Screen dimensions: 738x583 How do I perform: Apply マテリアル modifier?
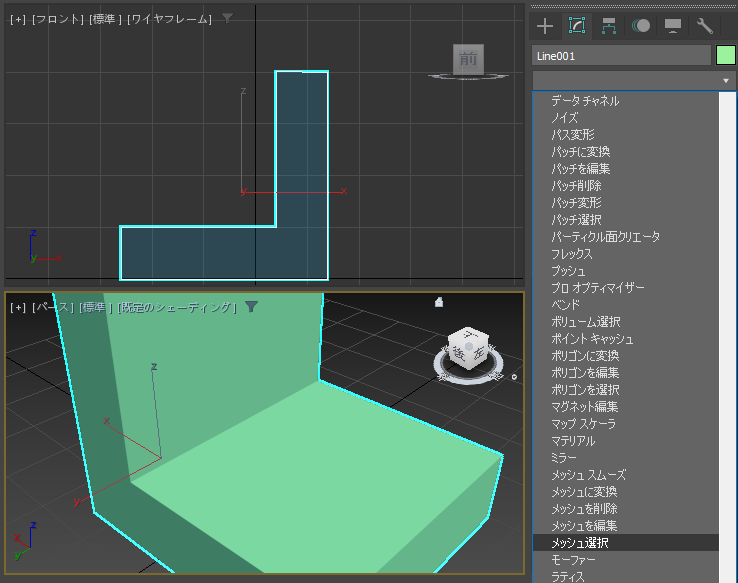tap(626, 440)
